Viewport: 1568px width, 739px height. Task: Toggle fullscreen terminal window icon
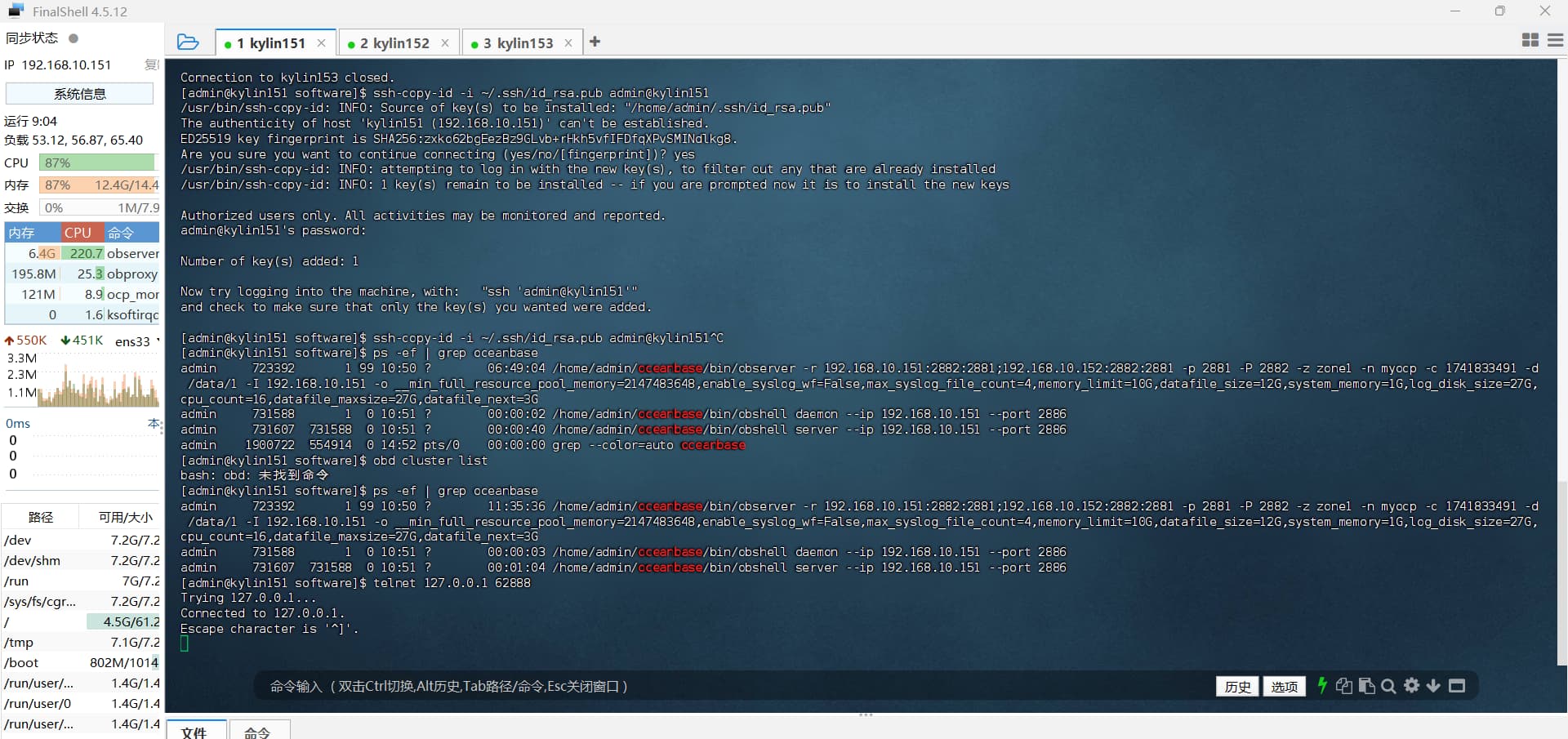[1457, 686]
